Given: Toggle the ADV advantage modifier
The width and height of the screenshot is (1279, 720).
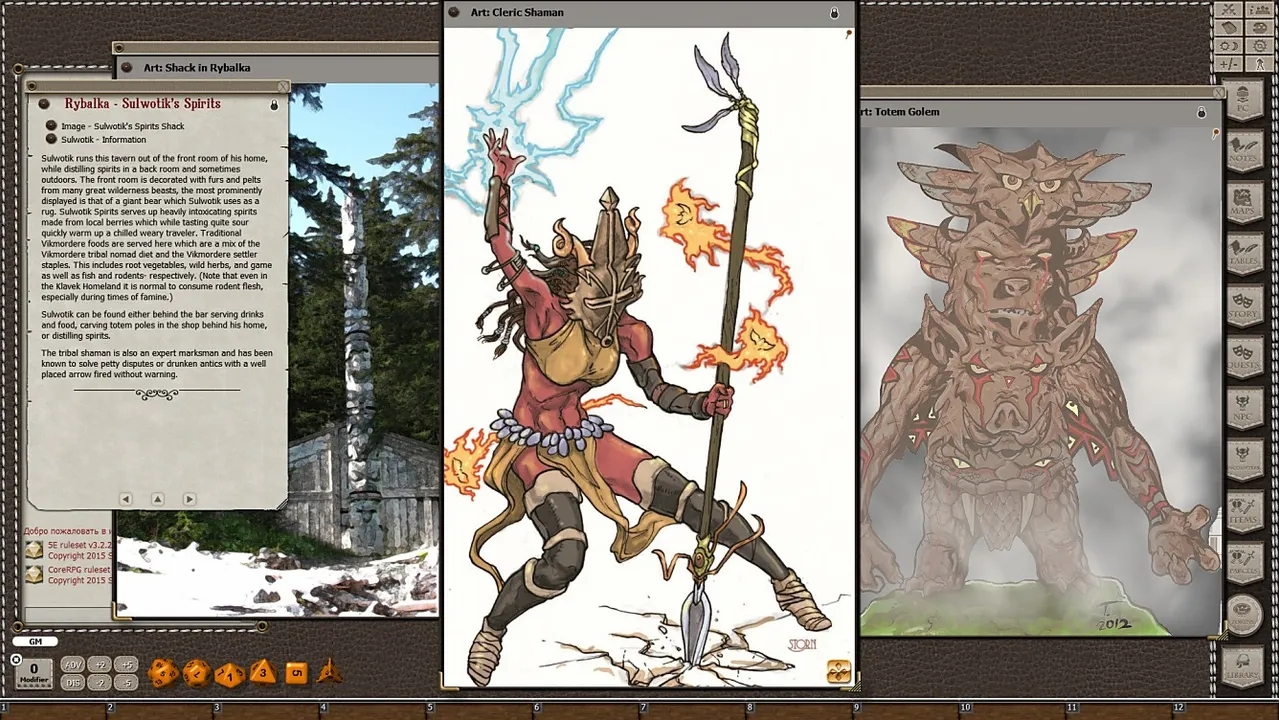Looking at the screenshot, I should tap(73, 665).
